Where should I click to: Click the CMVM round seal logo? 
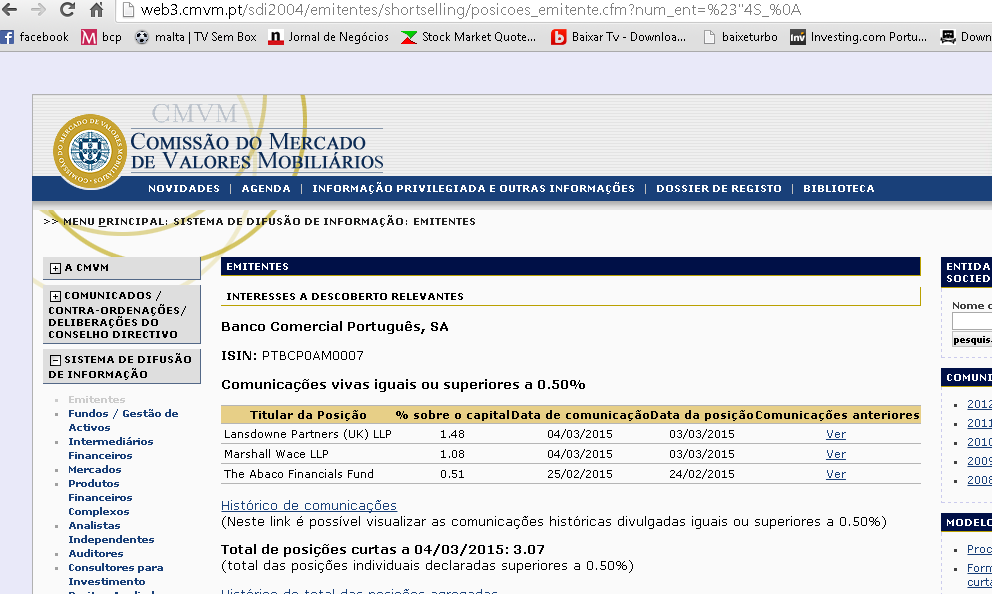[89, 152]
